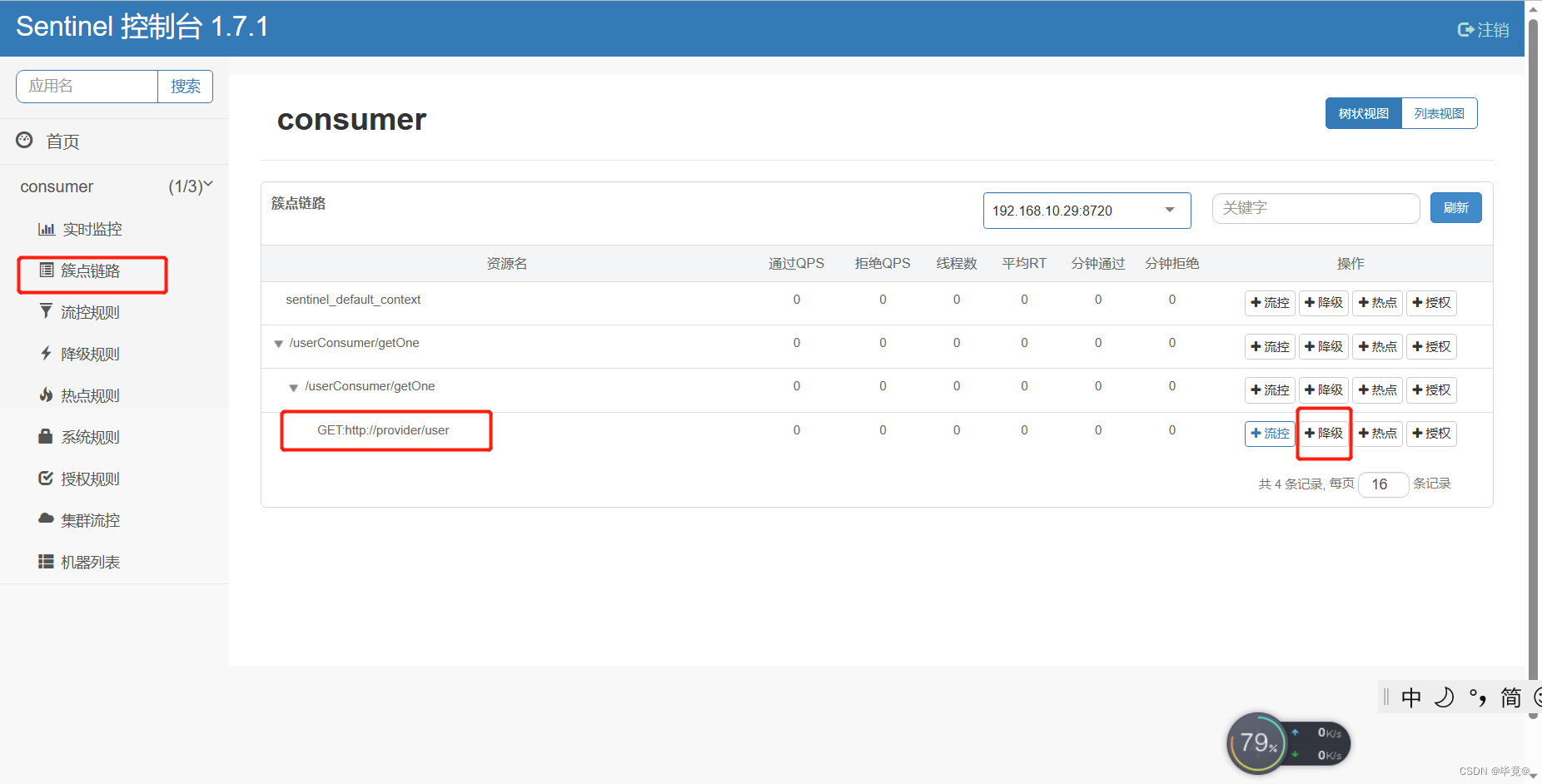1542x784 pixels.
Task: Click the table icon for 机器列表
Action: tap(46, 562)
